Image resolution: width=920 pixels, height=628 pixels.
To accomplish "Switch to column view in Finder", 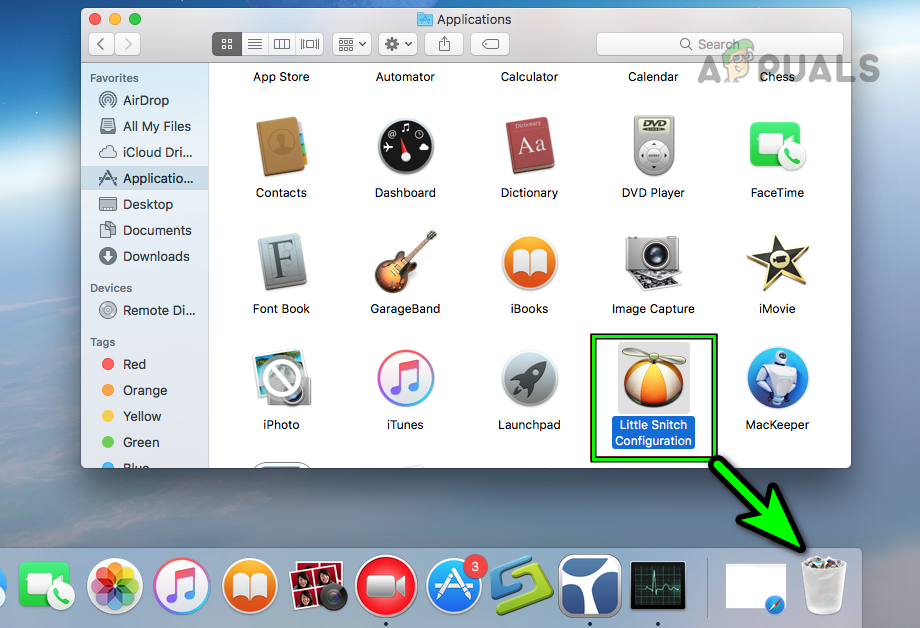I will (281, 44).
